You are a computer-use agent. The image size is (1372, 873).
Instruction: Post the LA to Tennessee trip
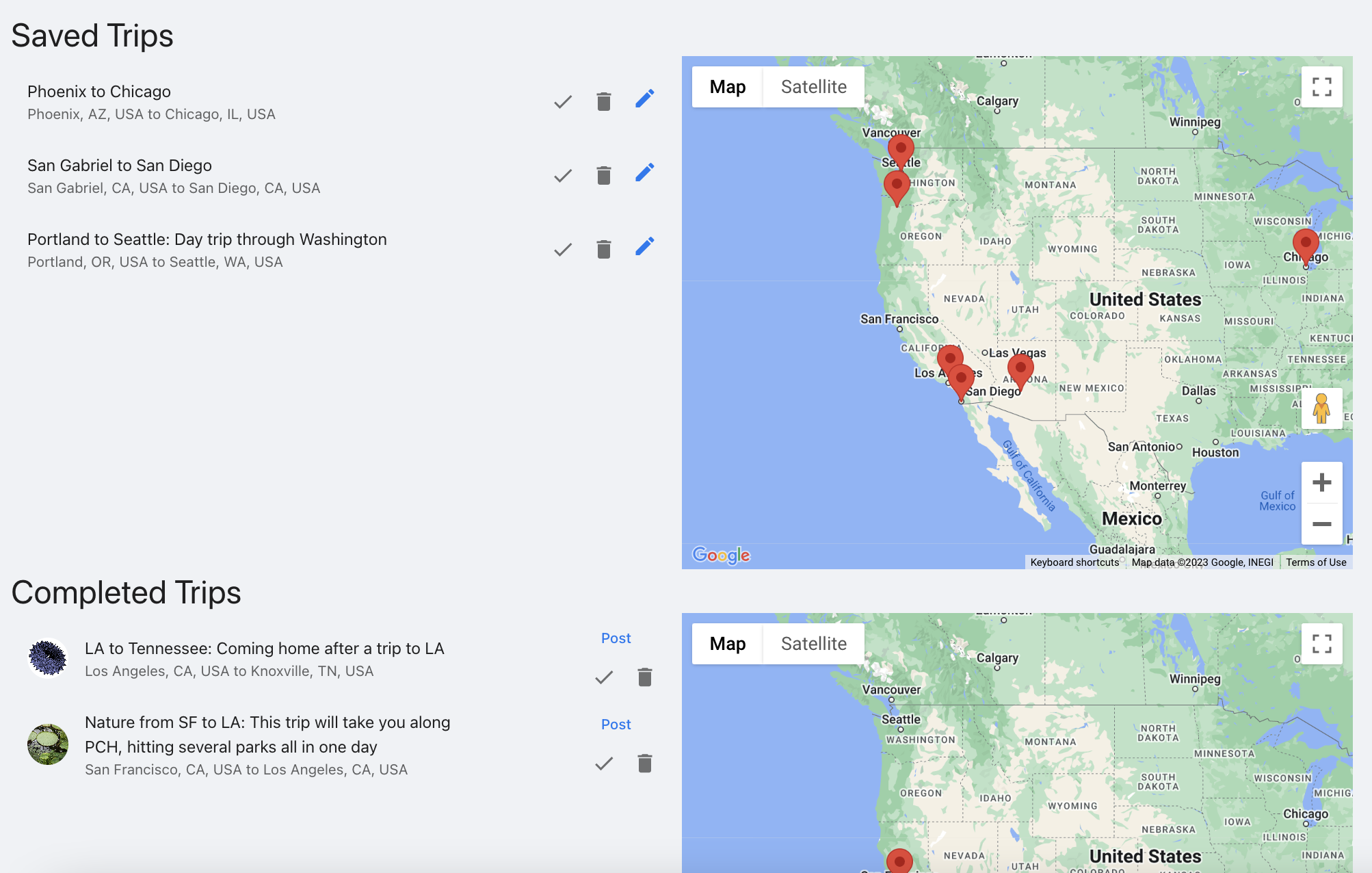pos(616,638)
